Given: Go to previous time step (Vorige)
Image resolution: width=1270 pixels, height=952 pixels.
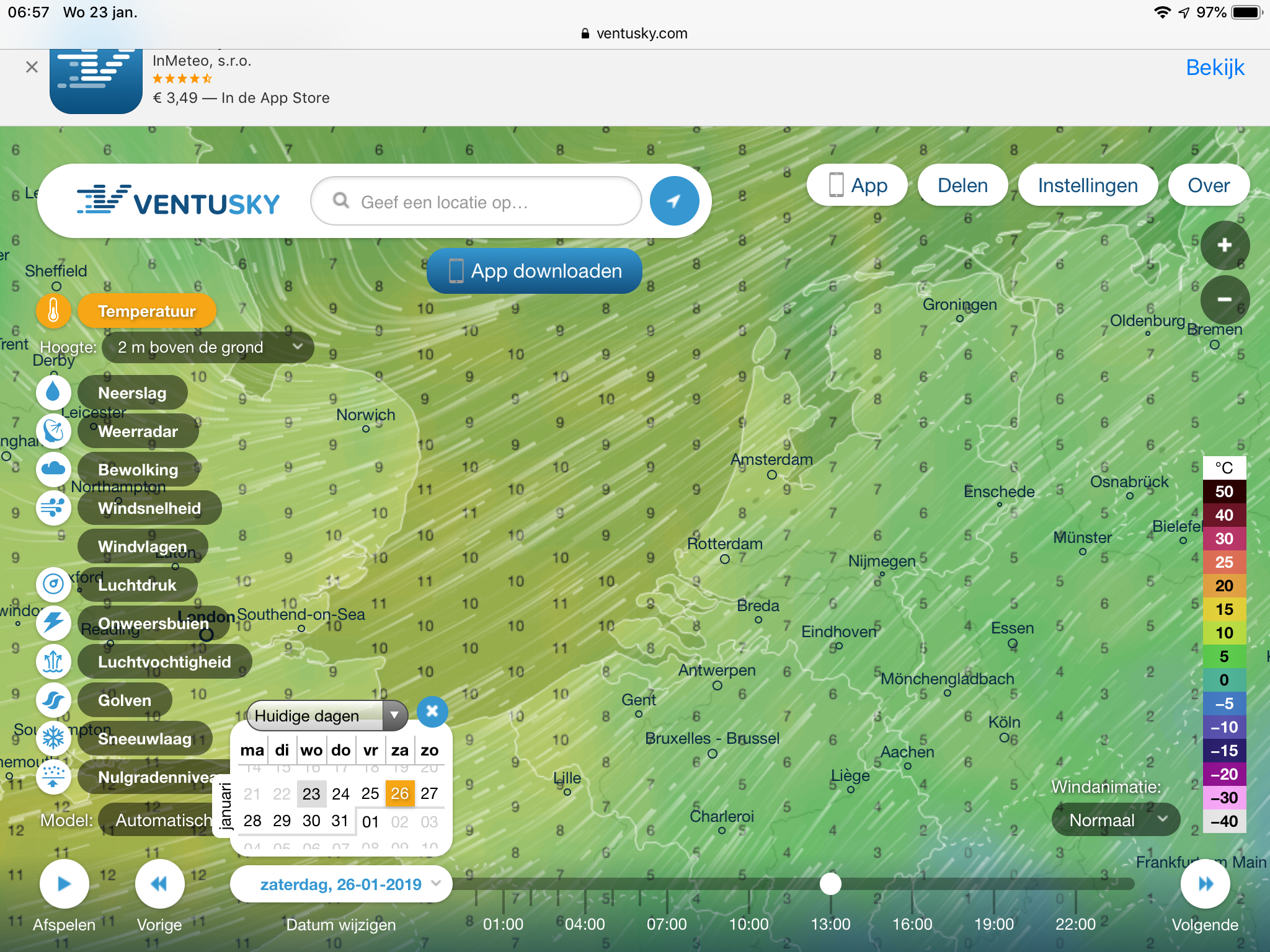Looking at the screenshot, I should point(159,884).
